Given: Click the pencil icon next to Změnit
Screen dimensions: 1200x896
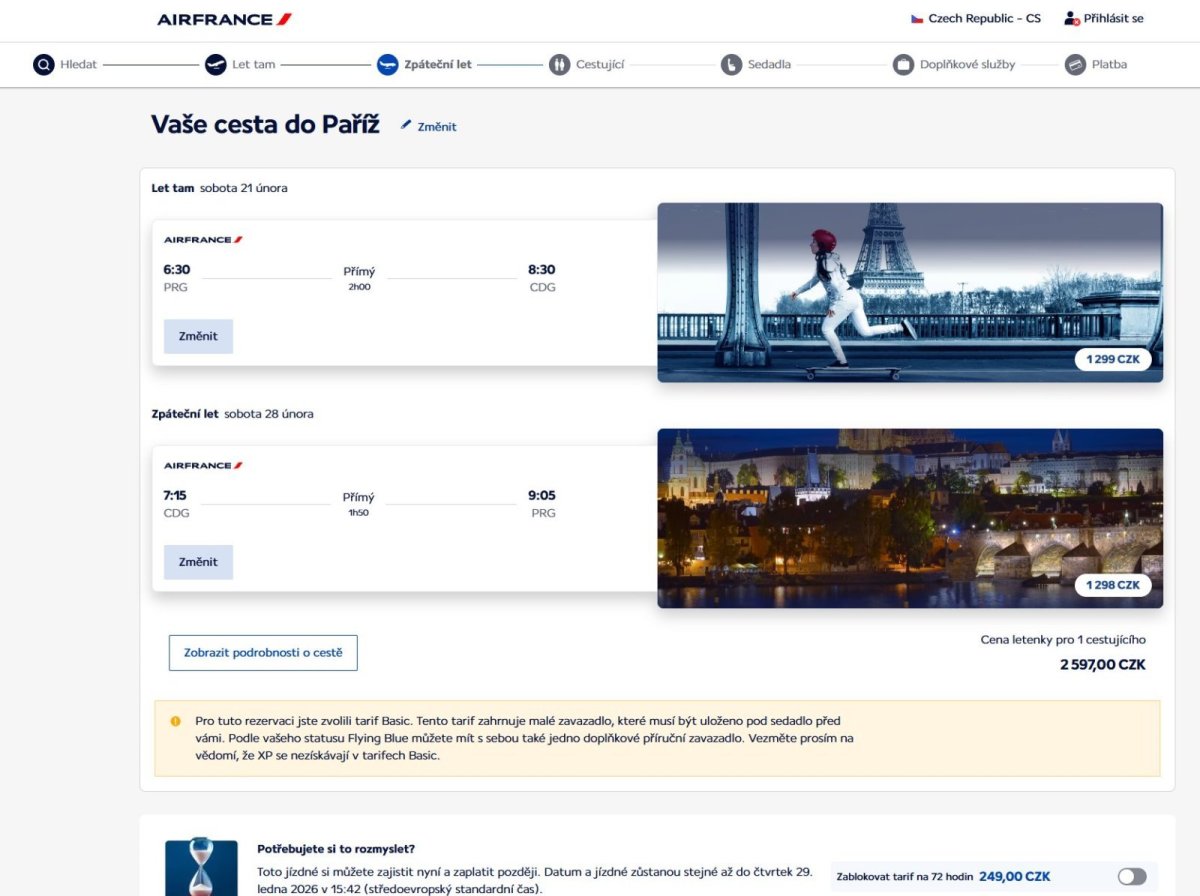Looking at the screenshot, I should point(406,125).
